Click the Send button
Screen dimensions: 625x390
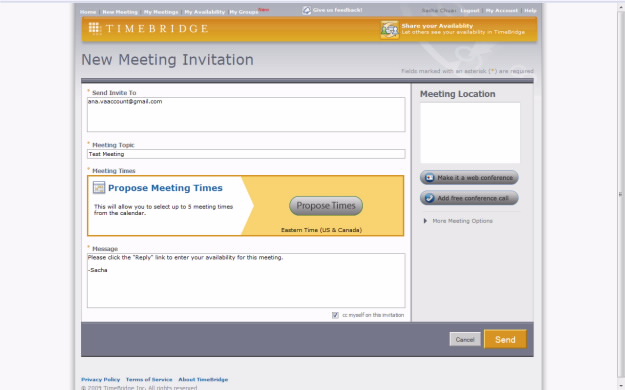point(505,339)
